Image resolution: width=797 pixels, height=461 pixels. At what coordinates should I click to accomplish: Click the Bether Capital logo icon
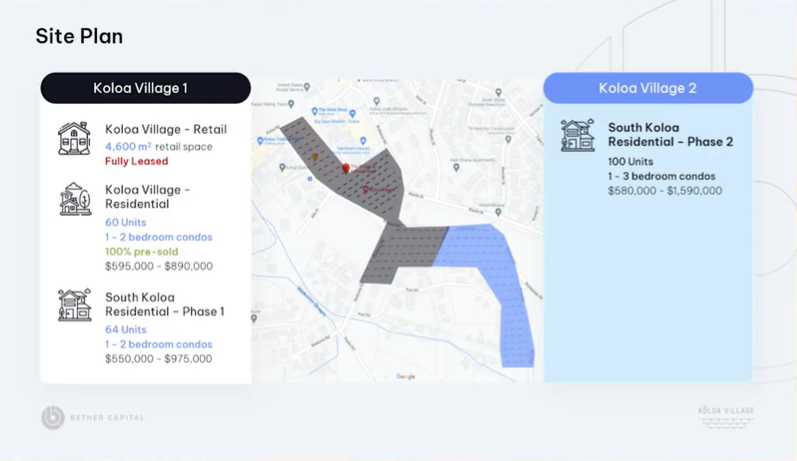[53, 417]
